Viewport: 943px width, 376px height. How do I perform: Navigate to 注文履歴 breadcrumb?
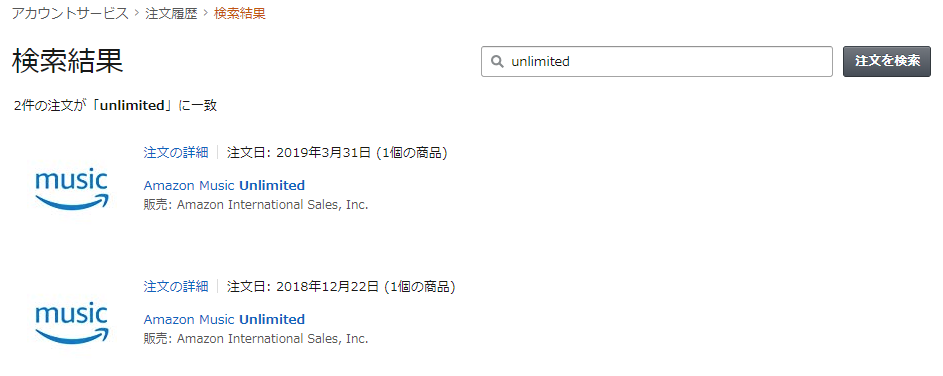pyautogui.click(x=171, y=13)
